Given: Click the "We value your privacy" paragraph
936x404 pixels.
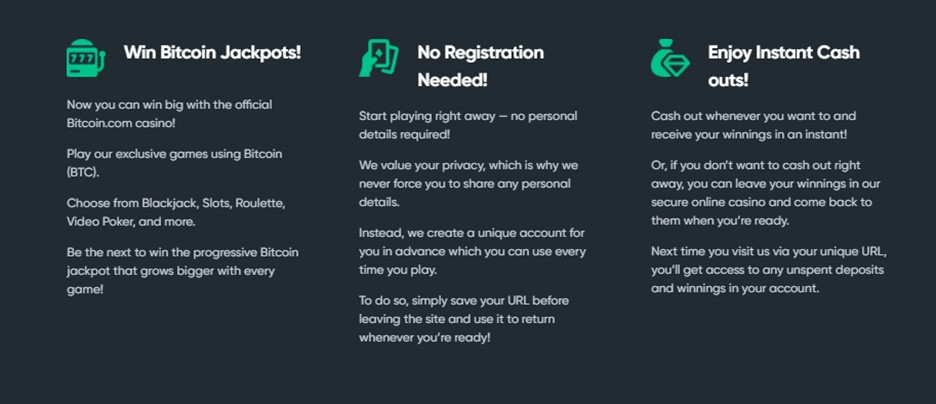Looking at the screenshot, I should 469,184.
